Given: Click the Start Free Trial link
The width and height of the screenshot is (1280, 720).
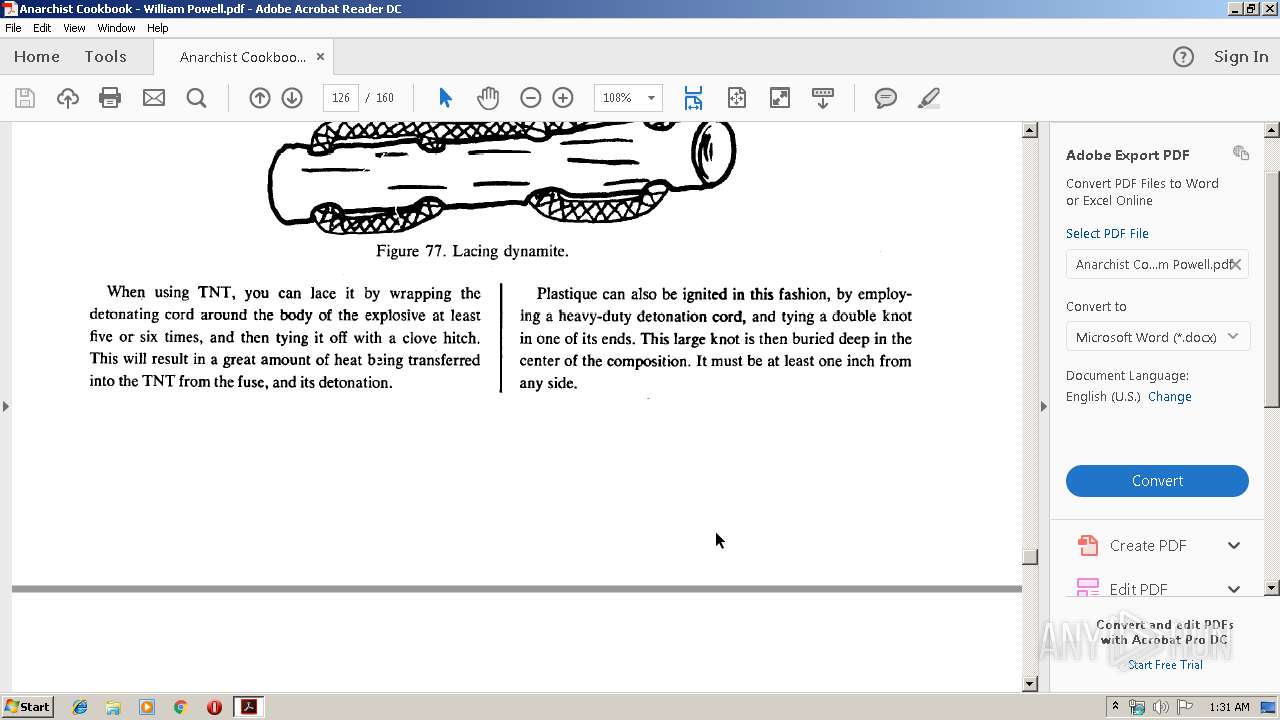Looking at the screenshot, I should coord(1165,665).
